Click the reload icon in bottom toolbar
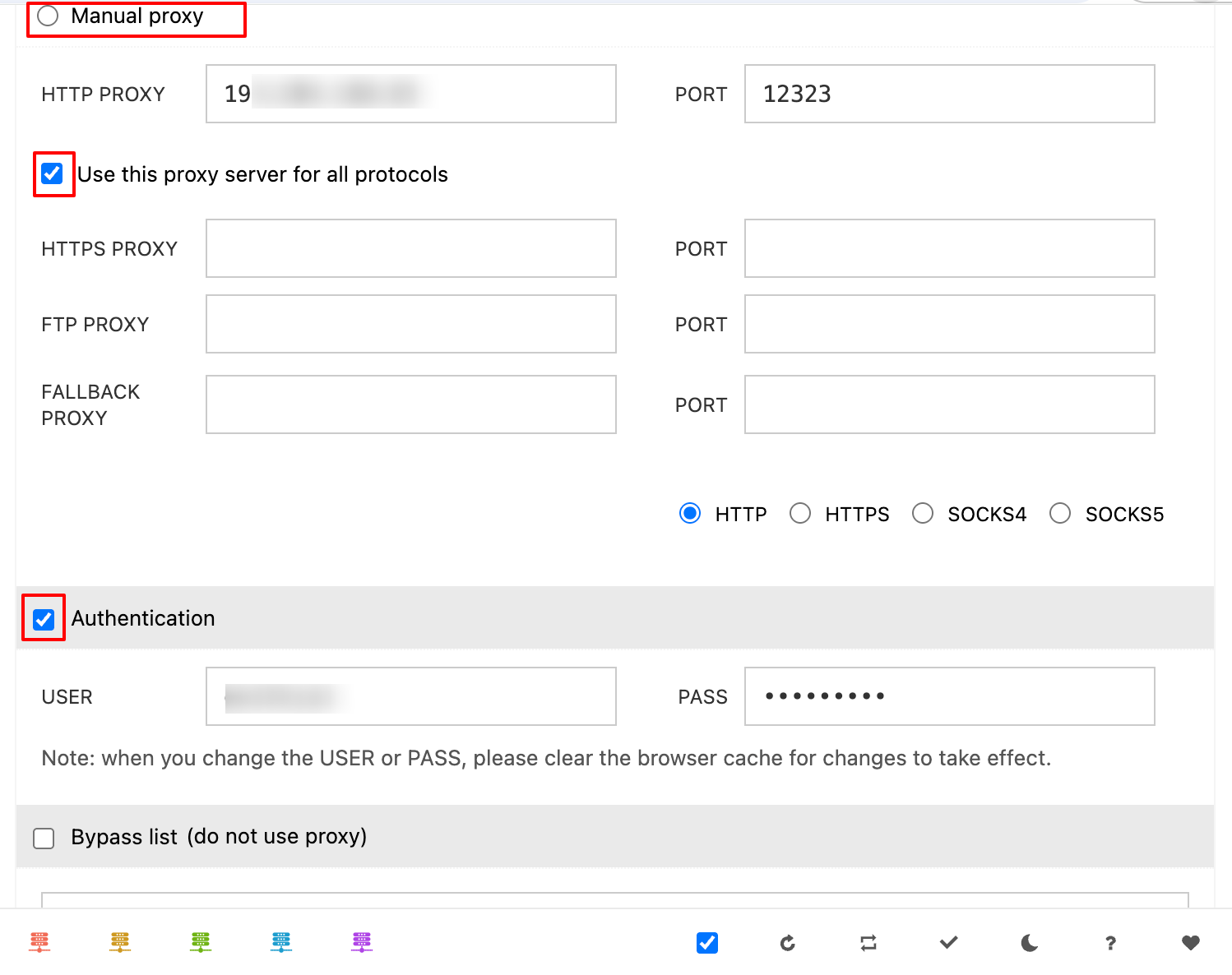The image size is (1232, 975). (787, 943)
